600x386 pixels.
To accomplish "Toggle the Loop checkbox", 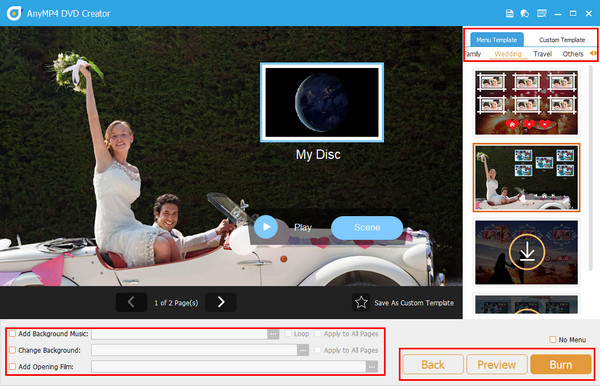I will (x=288, y=334).
